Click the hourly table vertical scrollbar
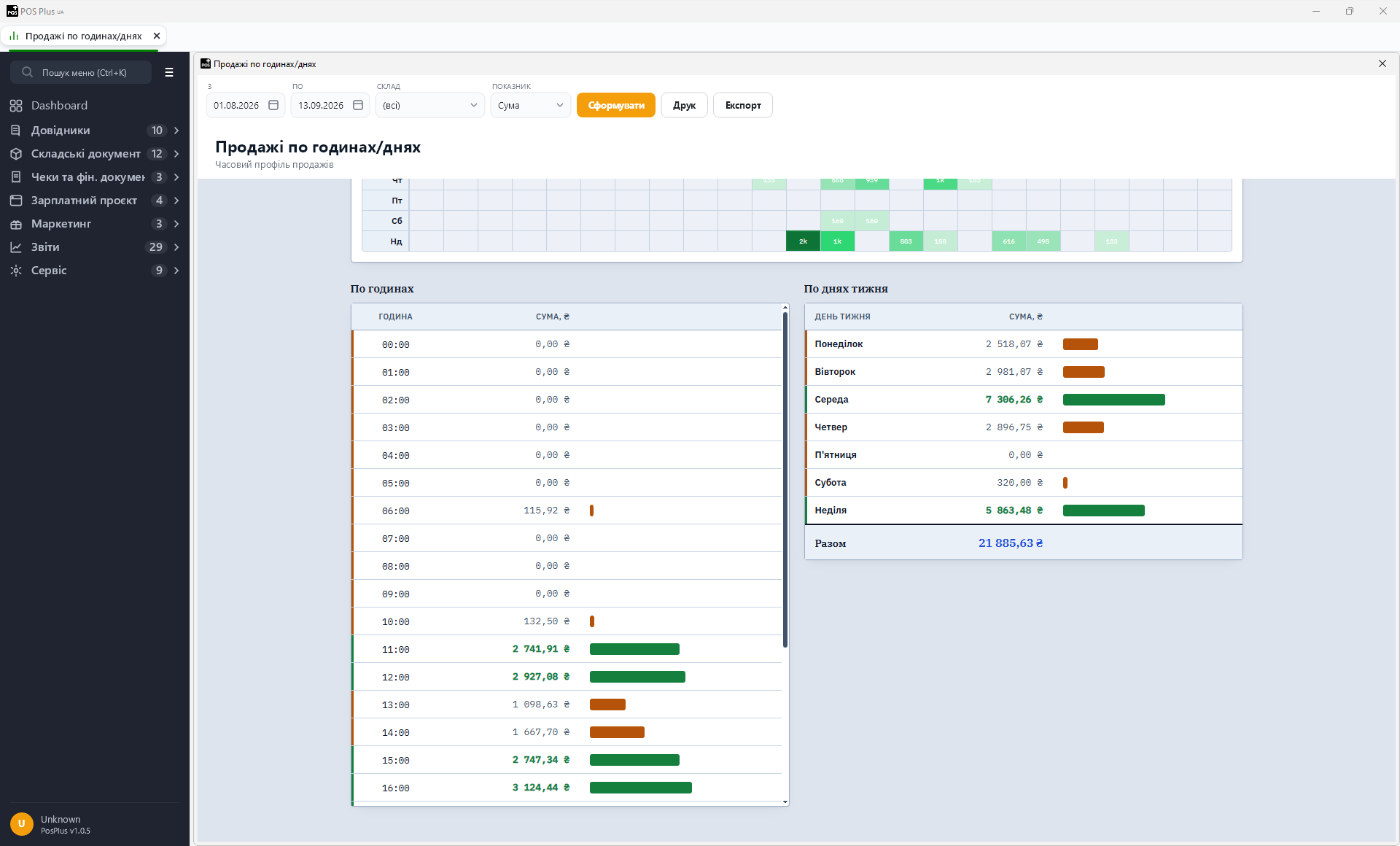 785,480
